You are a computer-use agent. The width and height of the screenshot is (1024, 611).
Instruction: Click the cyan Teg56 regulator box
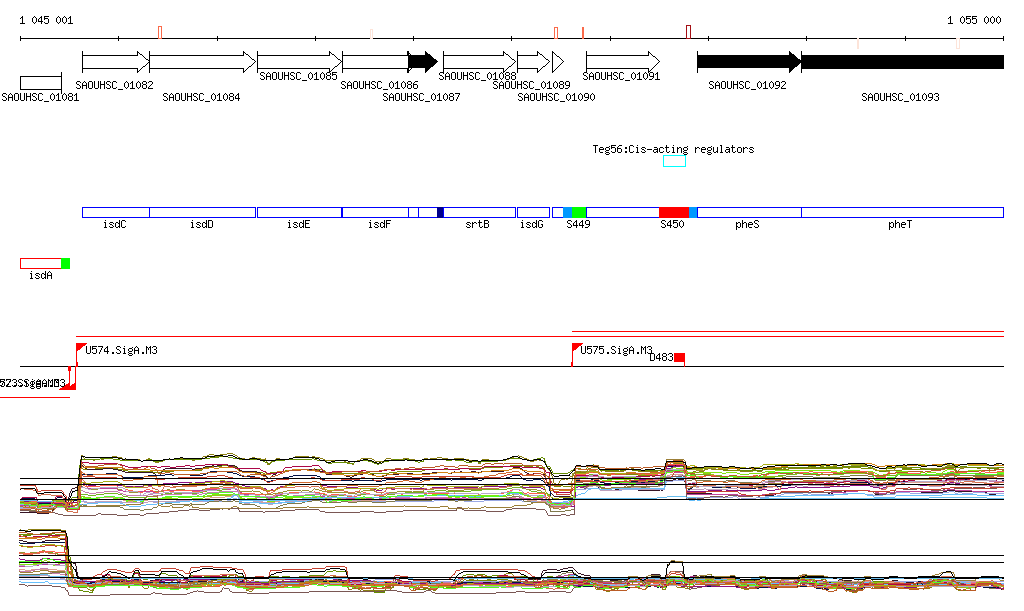674,161
